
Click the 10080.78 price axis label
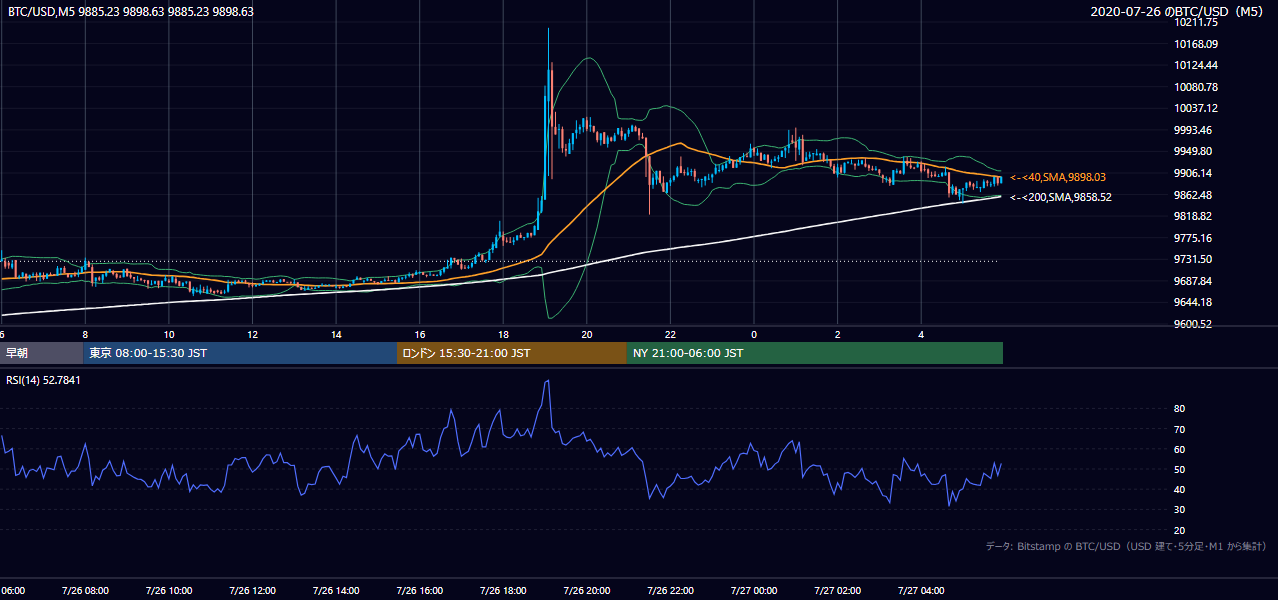point(1196,87)
